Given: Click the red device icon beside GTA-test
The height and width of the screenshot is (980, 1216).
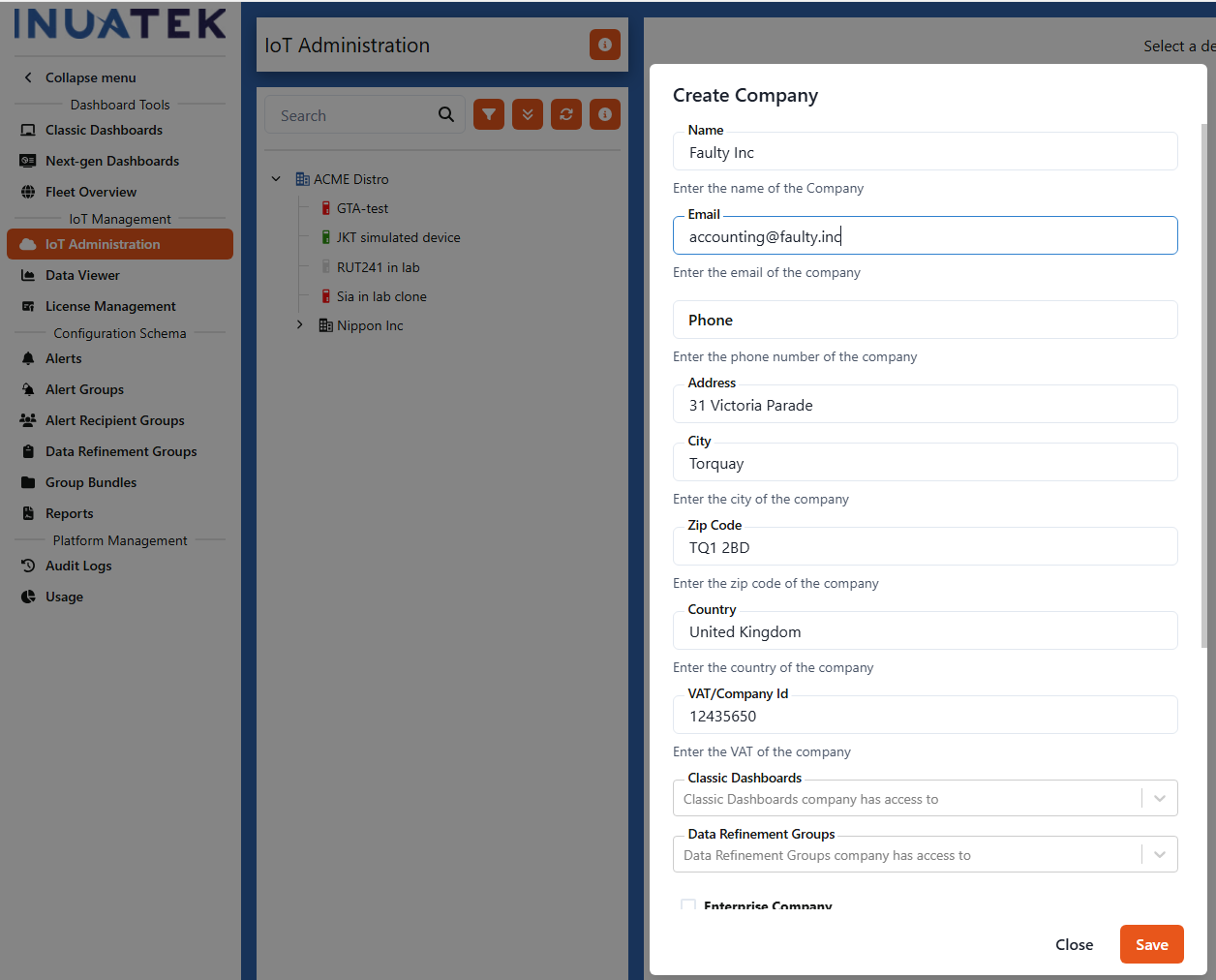Looking at the screenshot, I should click(x=326, y=207).
